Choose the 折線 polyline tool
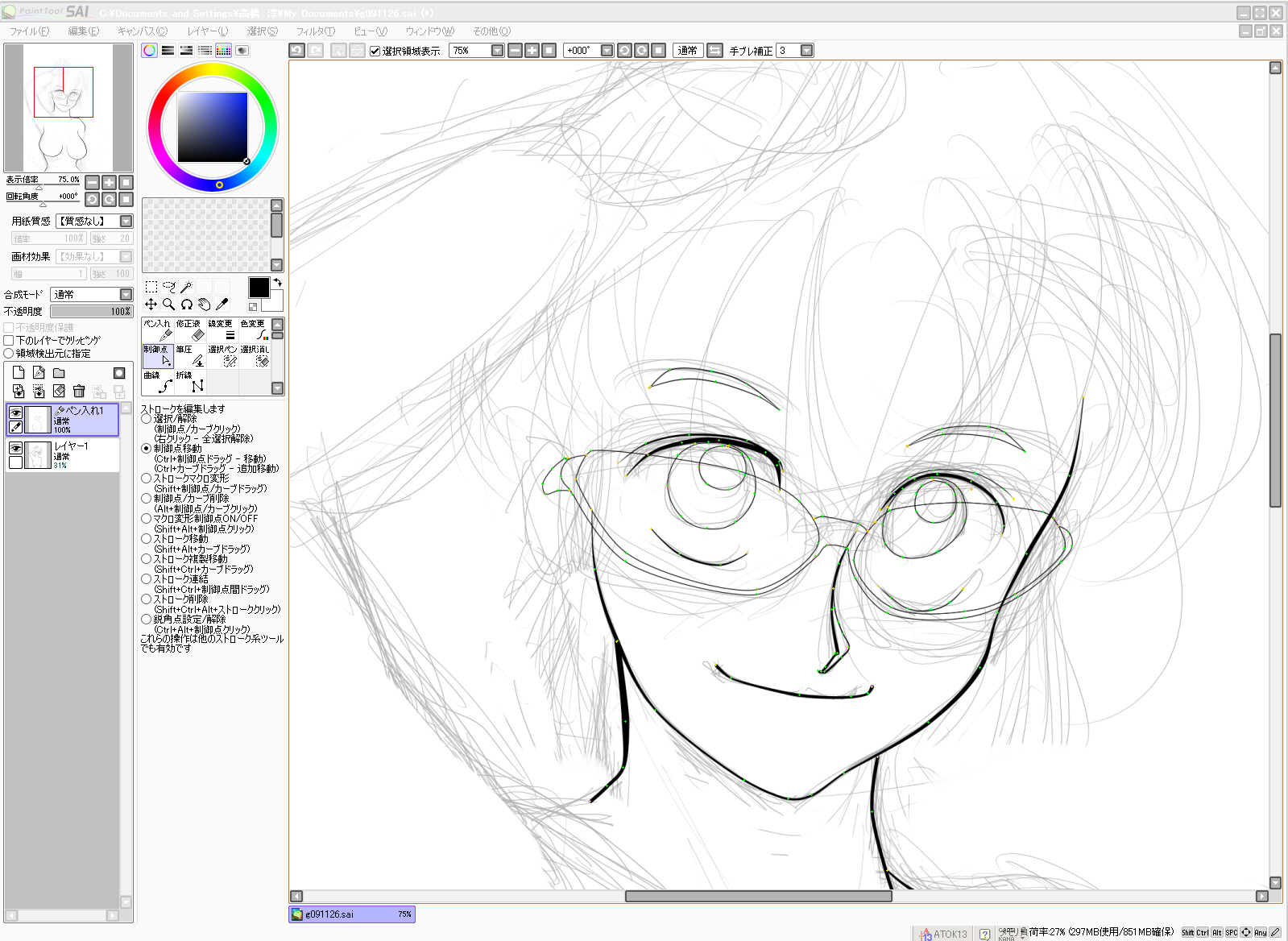 click(190, 382)
